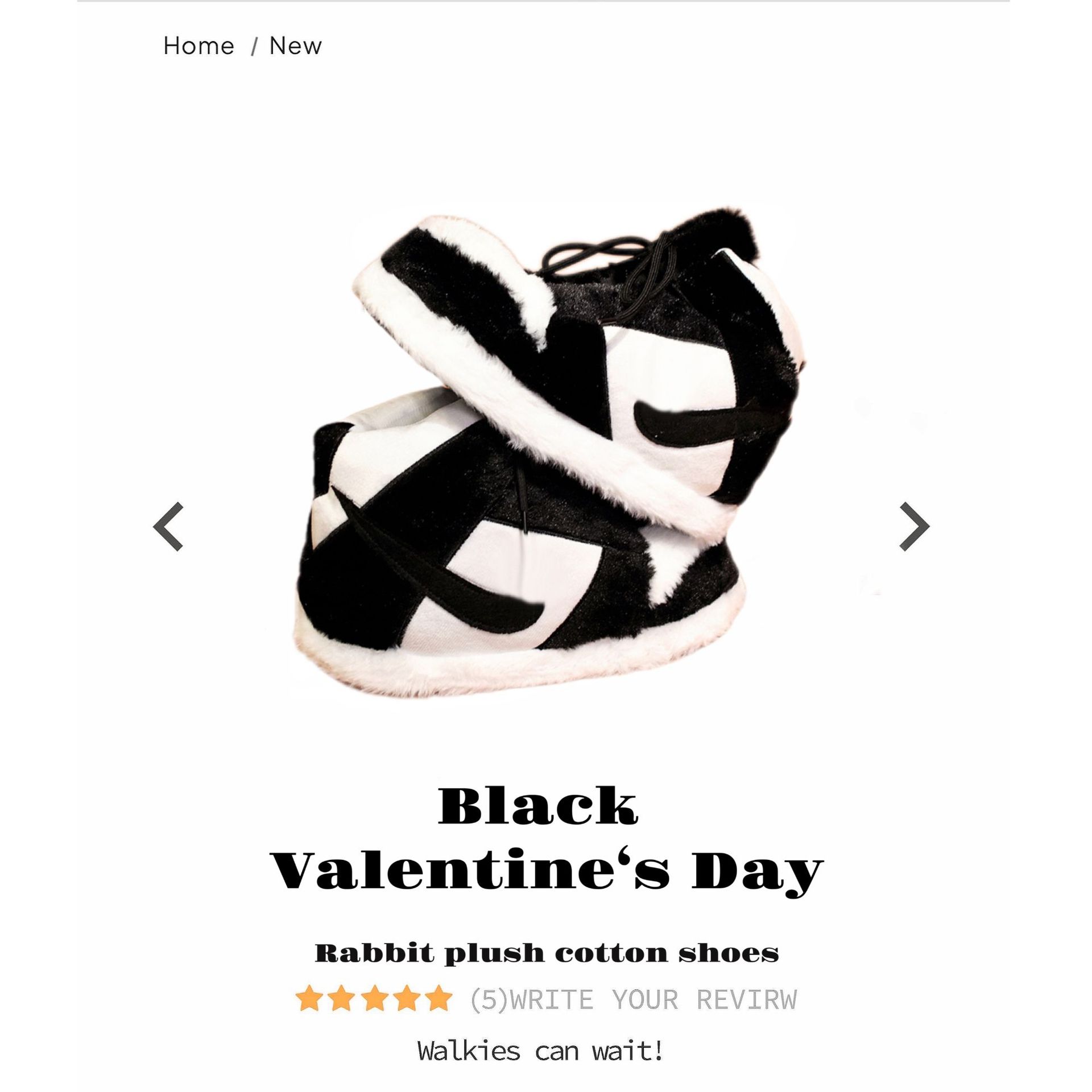Screen dimensions: 1092x1092
Task: Open the (5) review count
Action: point(489,999)
